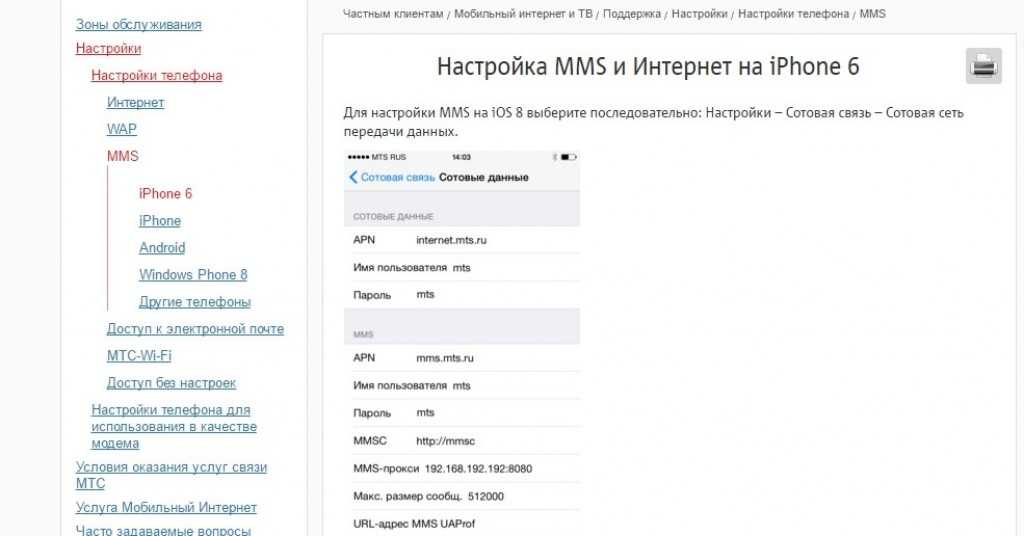
Task: Open the Android settings link
Action: pos(162,248)
